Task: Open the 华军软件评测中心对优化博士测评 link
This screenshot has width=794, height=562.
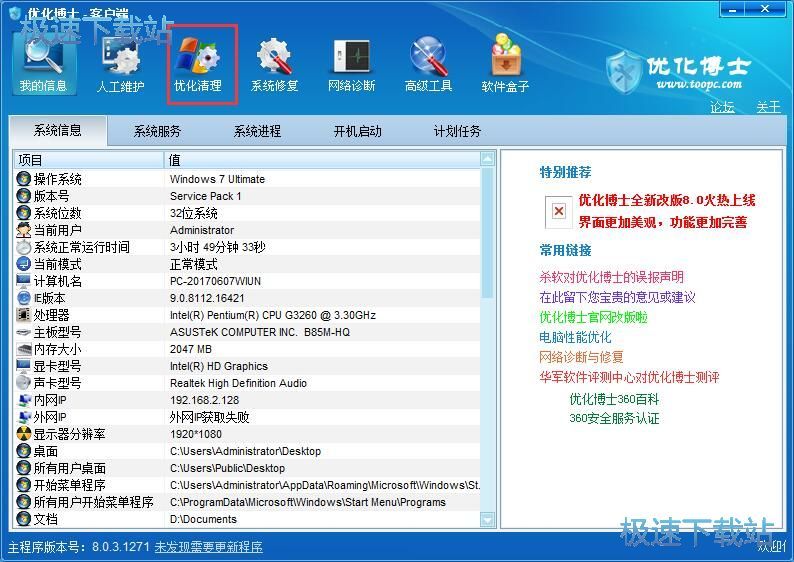Action: 629,377
